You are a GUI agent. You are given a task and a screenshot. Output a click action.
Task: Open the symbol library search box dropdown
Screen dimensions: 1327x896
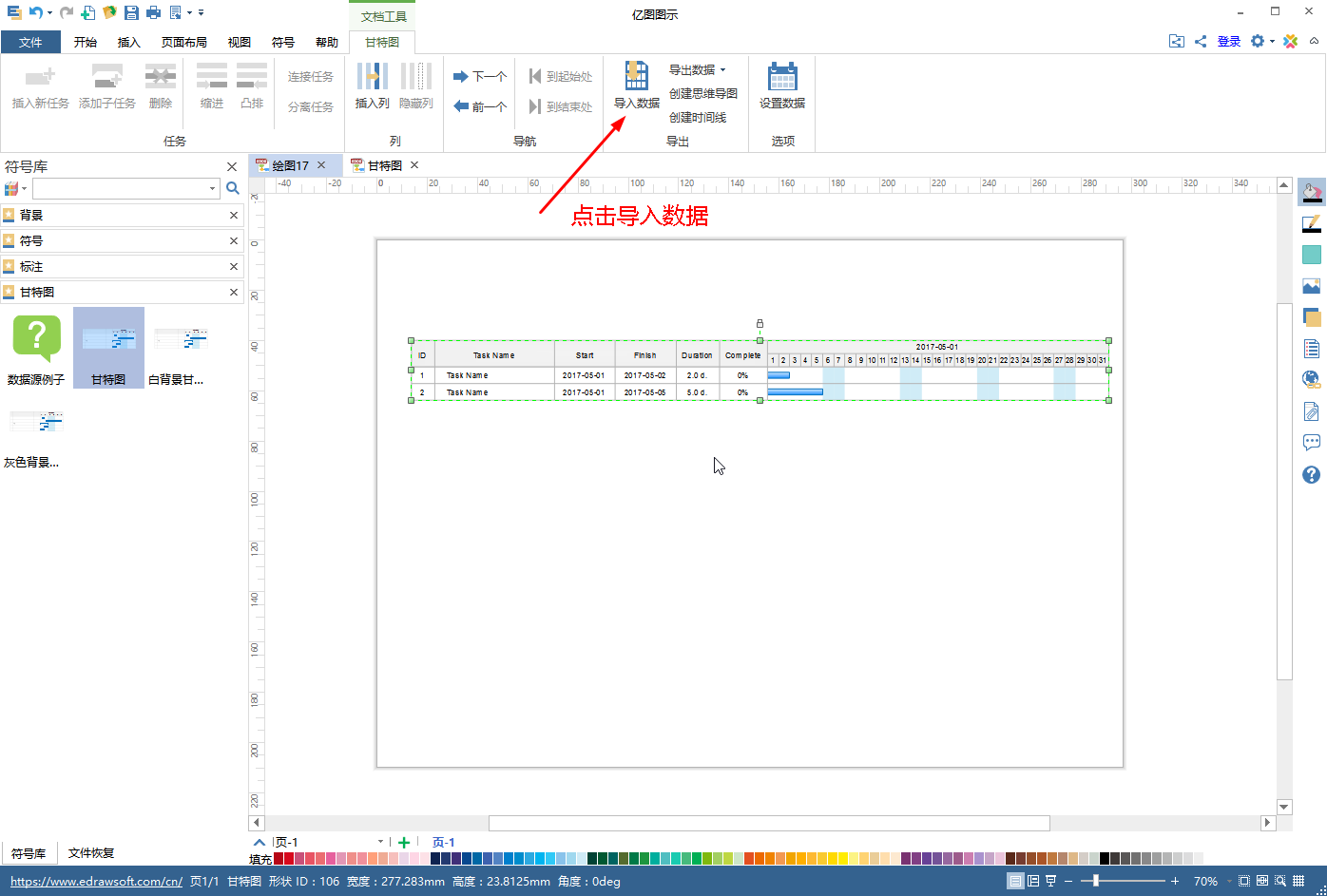[x=213, y=188]
